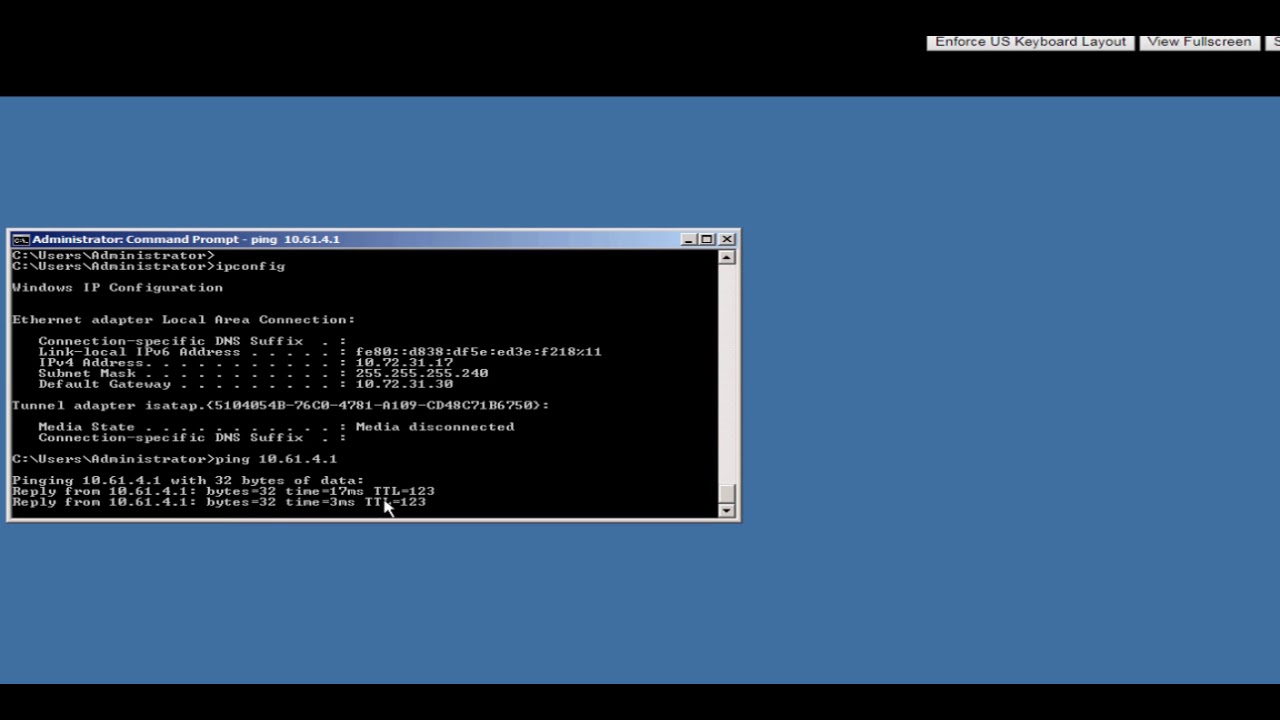The width and height of the screenshot is (1280, 720).
Task: Open the Command Prompt system menu icon
Action: (20, 240)
